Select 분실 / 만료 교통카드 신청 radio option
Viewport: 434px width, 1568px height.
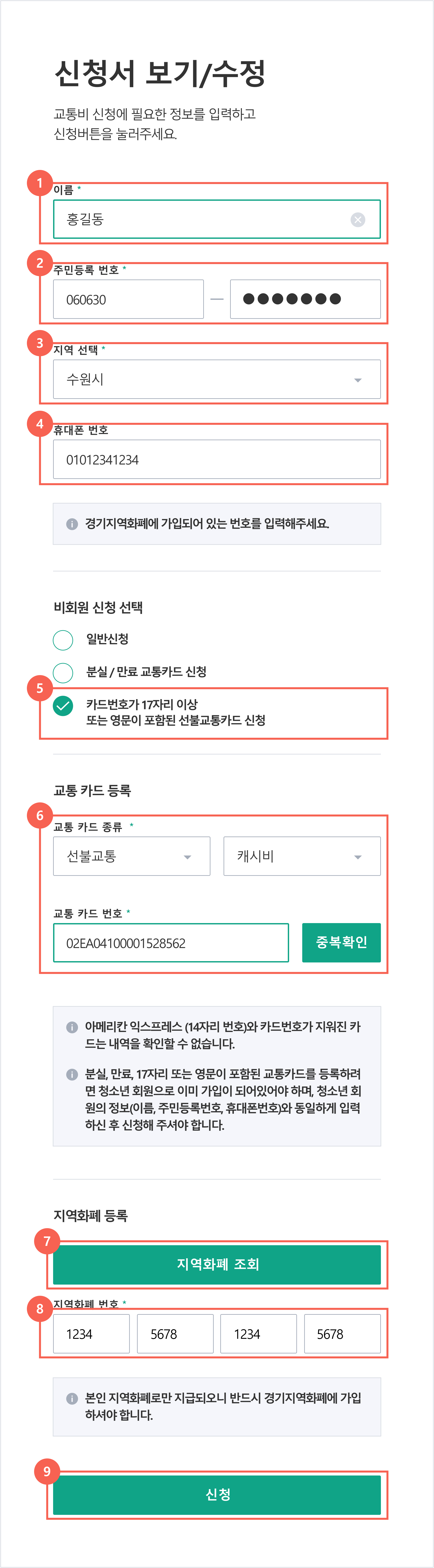[63, 673]
